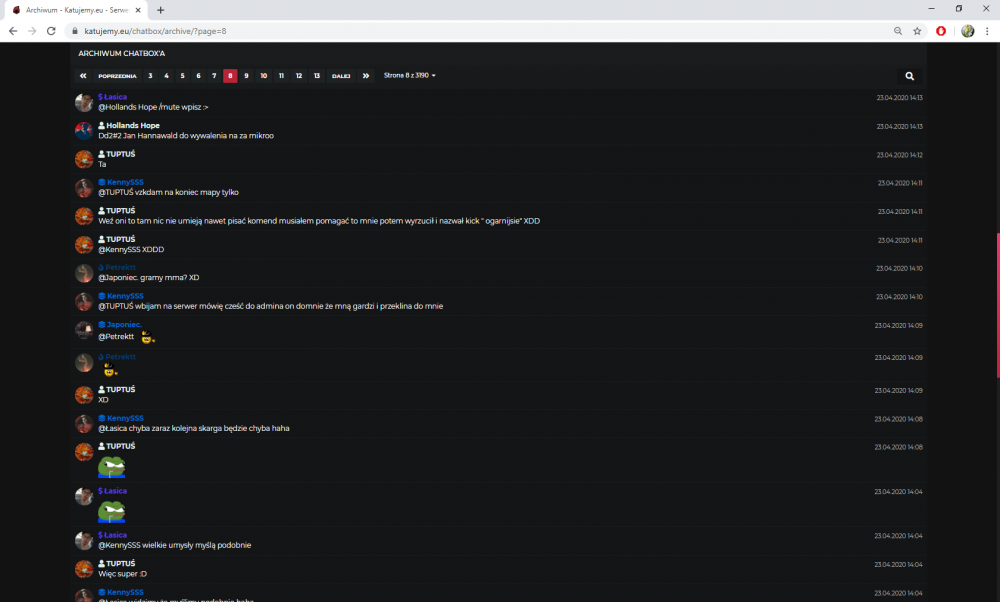Click ARCHIWUM CHATBOX'A heading
This screenshot has width=1000, height=602.
pyautogui.click(x=122, y=54)
